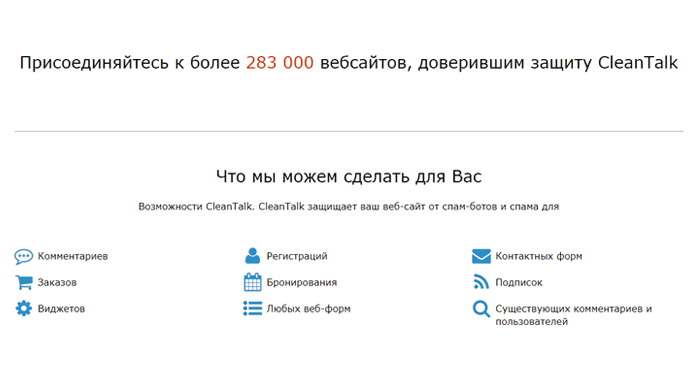Click the envelope icon beside Контактных форм
Image resolution: width=697 pixels, height=386 pixels.
click(x=481, y=257)
